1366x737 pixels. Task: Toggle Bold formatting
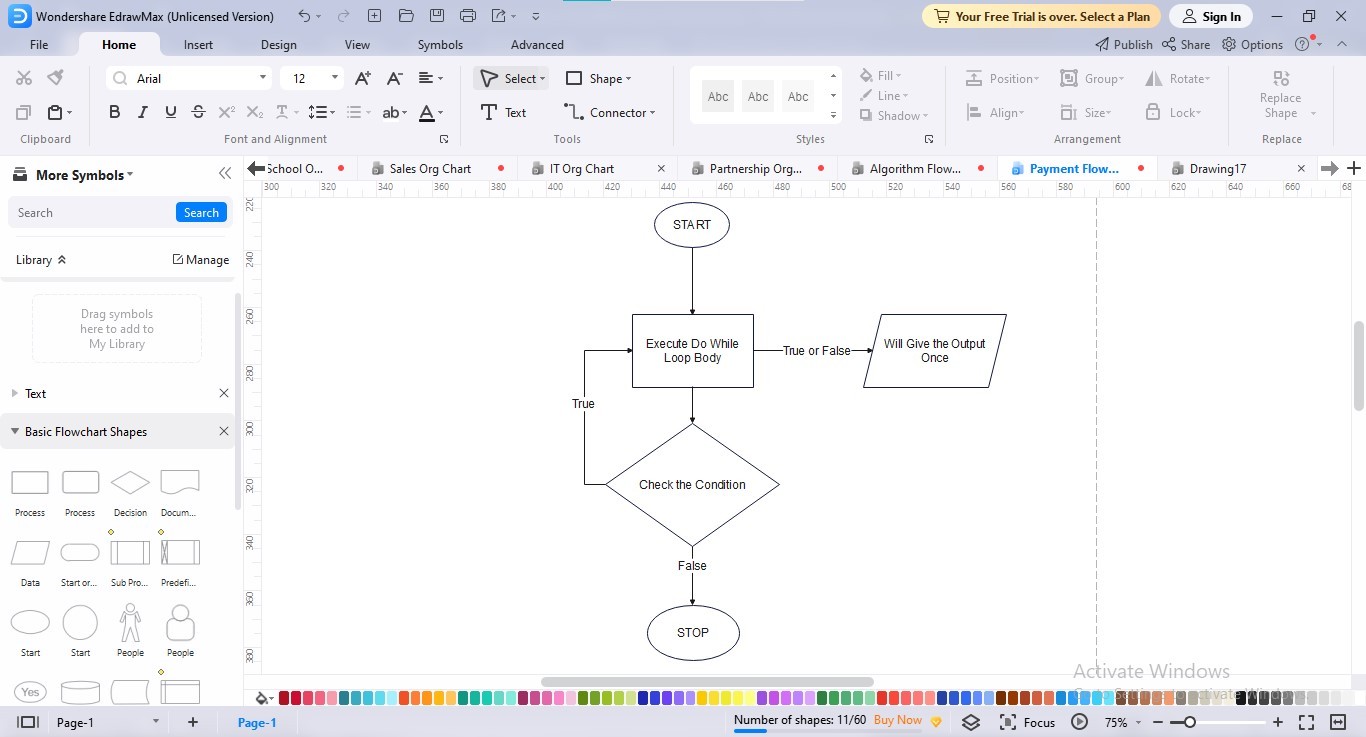[x=114, y=112]
